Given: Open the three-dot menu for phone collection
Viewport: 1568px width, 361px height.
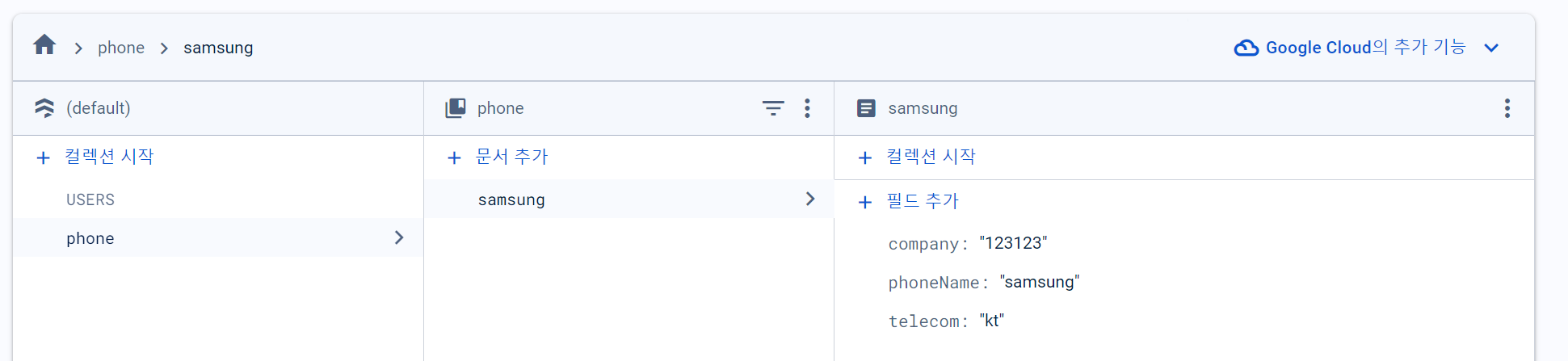Looking at the screenshot, I should tap(807, 108).
